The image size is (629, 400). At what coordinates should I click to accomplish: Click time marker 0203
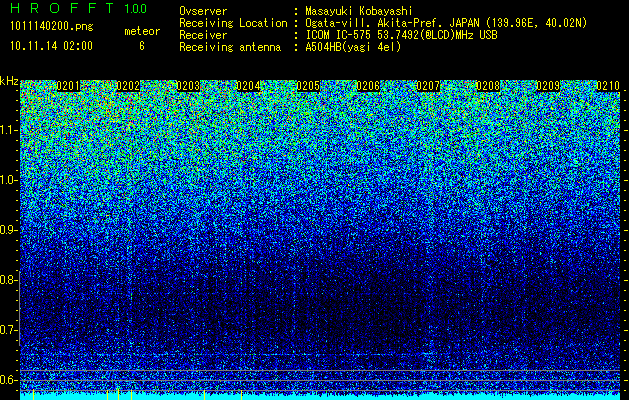(x=188, y=86)
